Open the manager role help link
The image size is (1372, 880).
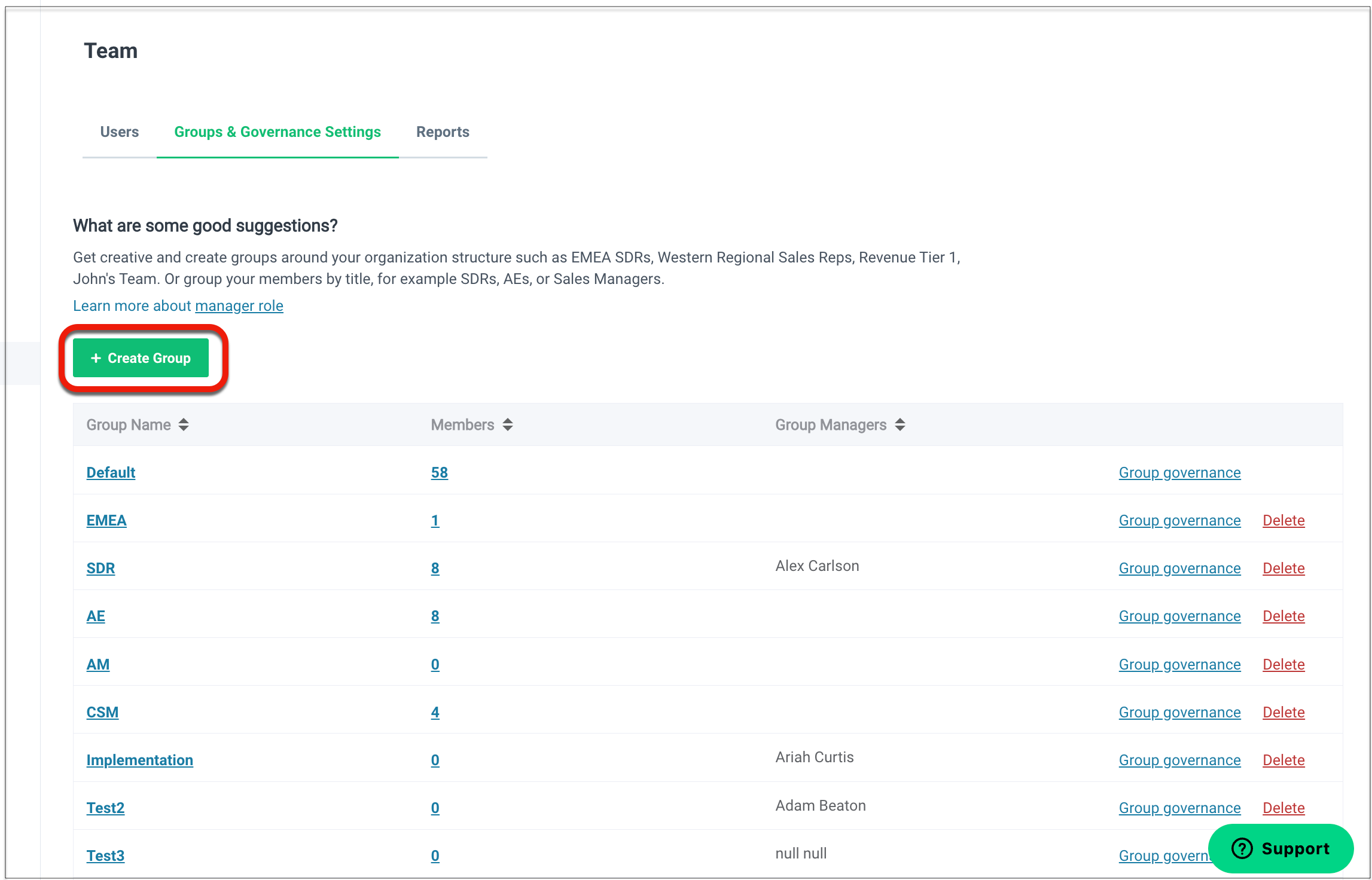click(239, 305)
